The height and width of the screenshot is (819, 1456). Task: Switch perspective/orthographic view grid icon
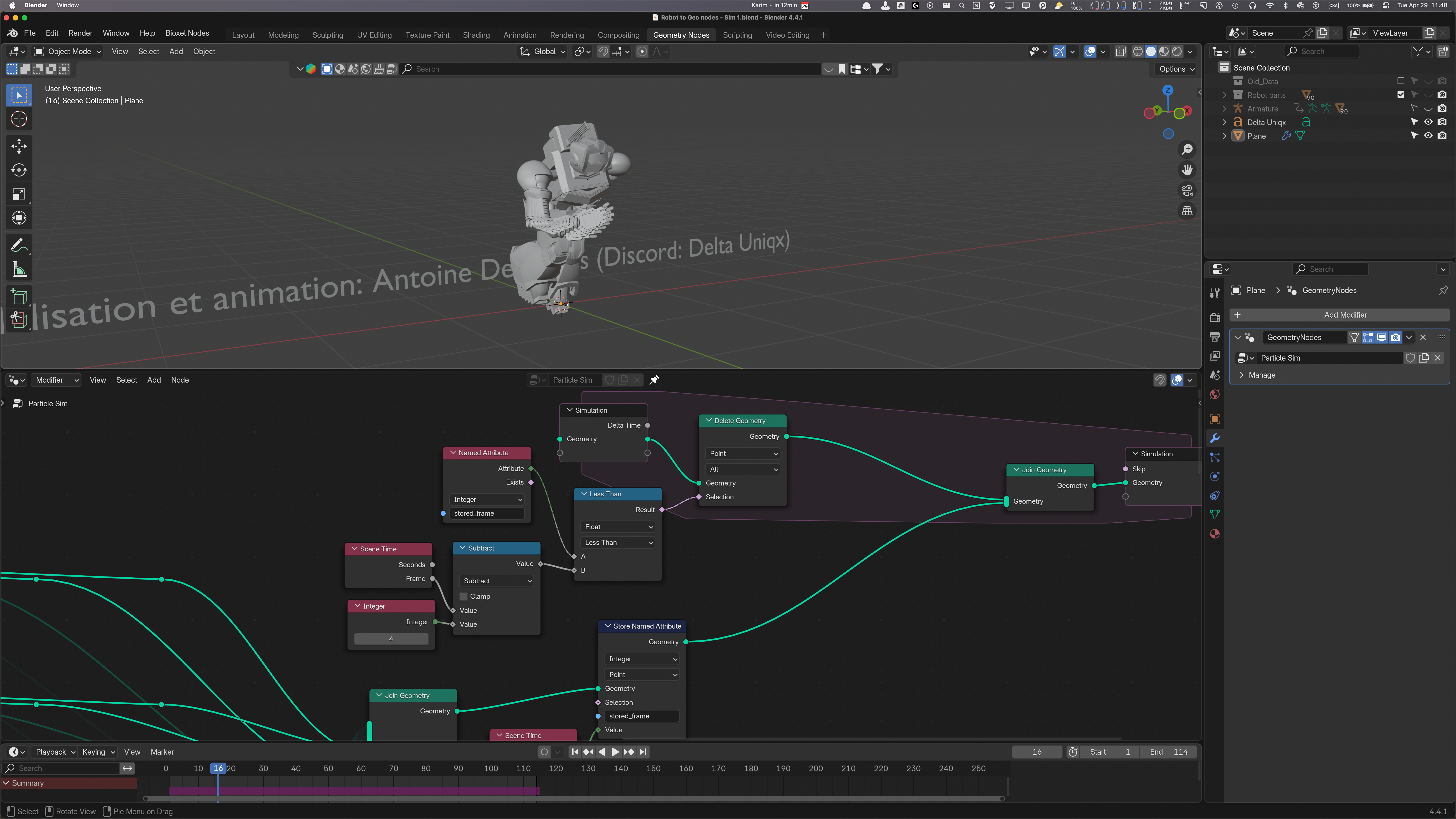pyautogui.click(x=1187, y=211)
